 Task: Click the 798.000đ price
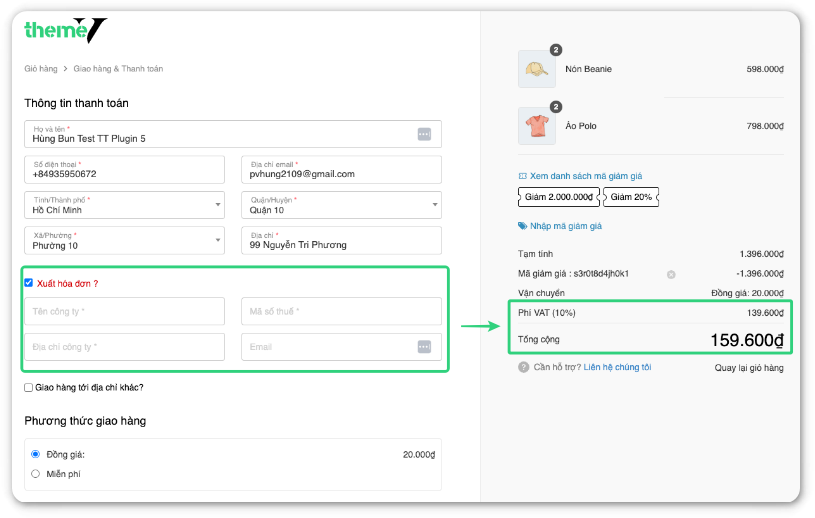click(765, 126)
